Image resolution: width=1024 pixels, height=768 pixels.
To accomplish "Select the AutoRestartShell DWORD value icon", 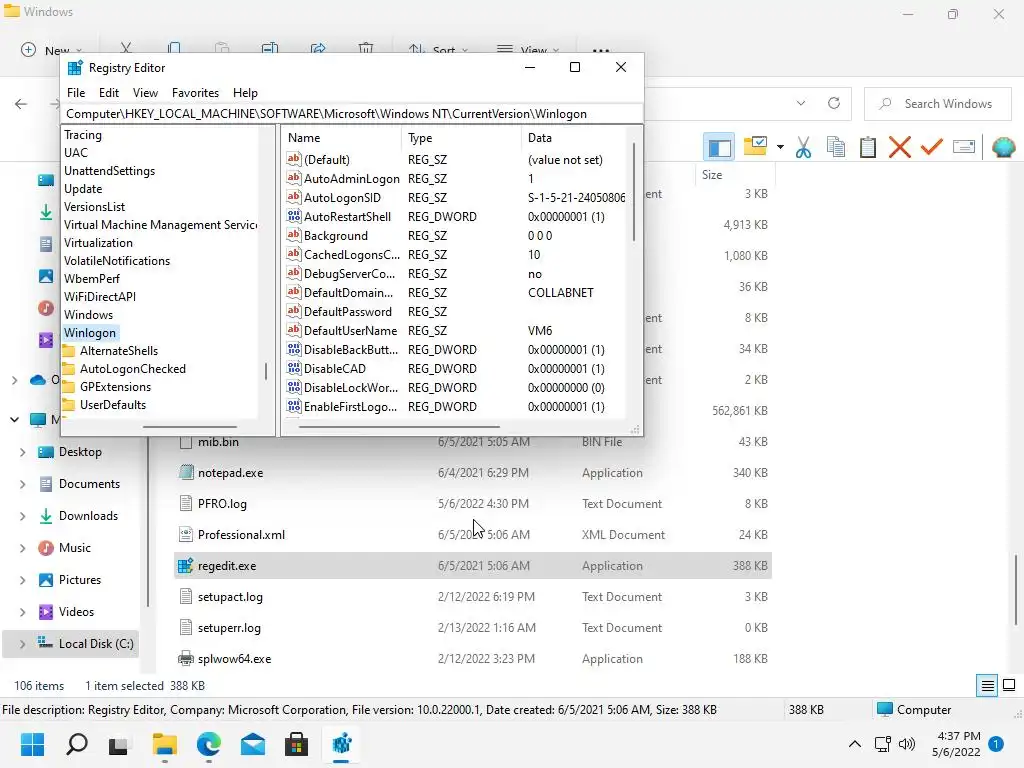I will click(x=294, y=216).
